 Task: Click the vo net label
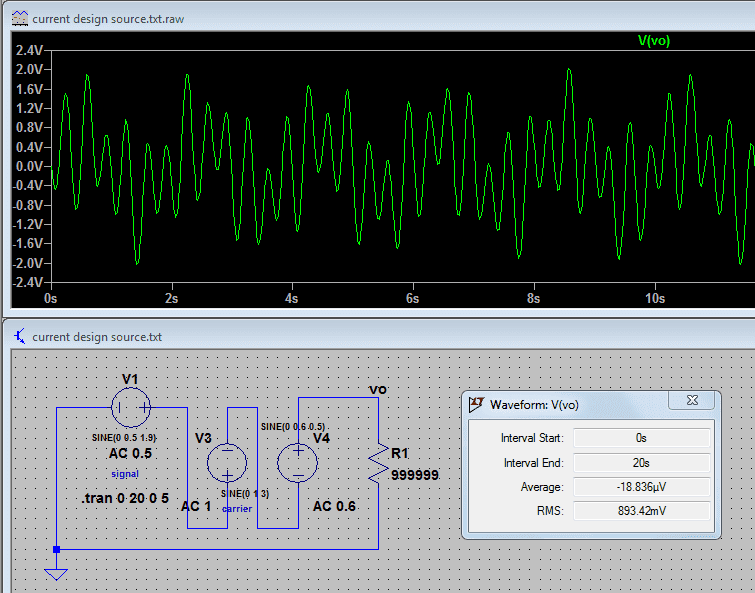point(378,389)
